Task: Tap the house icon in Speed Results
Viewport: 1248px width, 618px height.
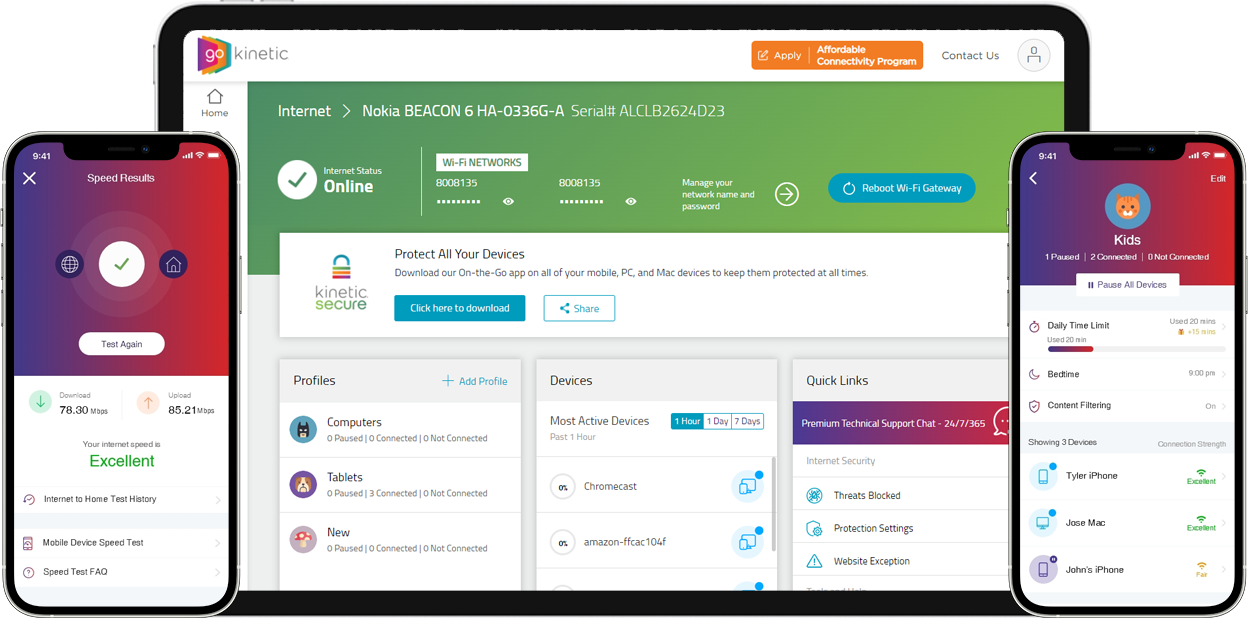Action: (x=173, y=265)
